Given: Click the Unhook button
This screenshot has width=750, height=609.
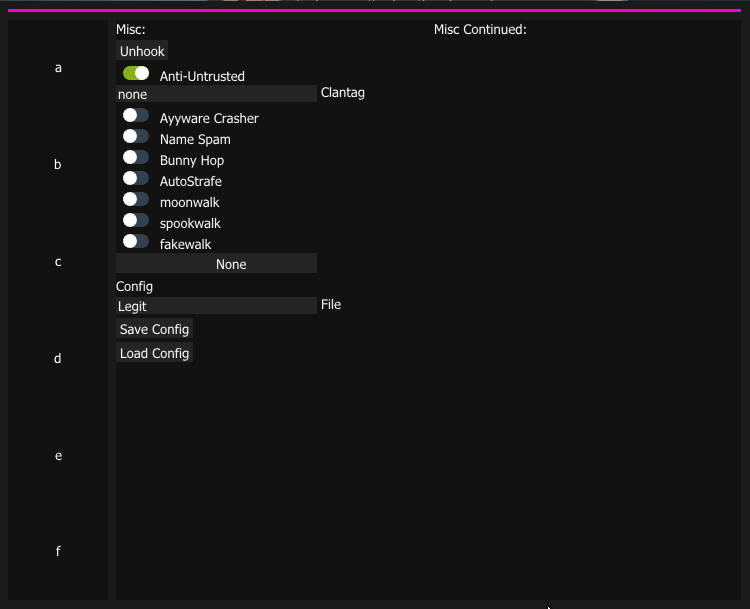Looking at the screenshot, I should pos(142,51).
